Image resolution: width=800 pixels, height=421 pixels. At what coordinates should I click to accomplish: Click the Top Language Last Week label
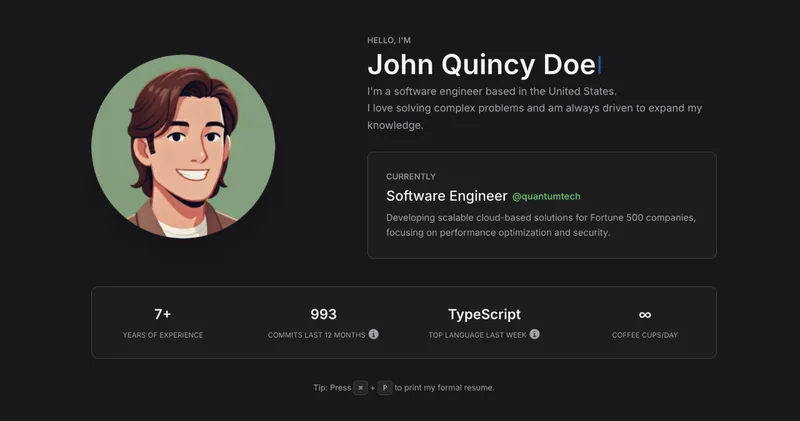coord(477,335)
